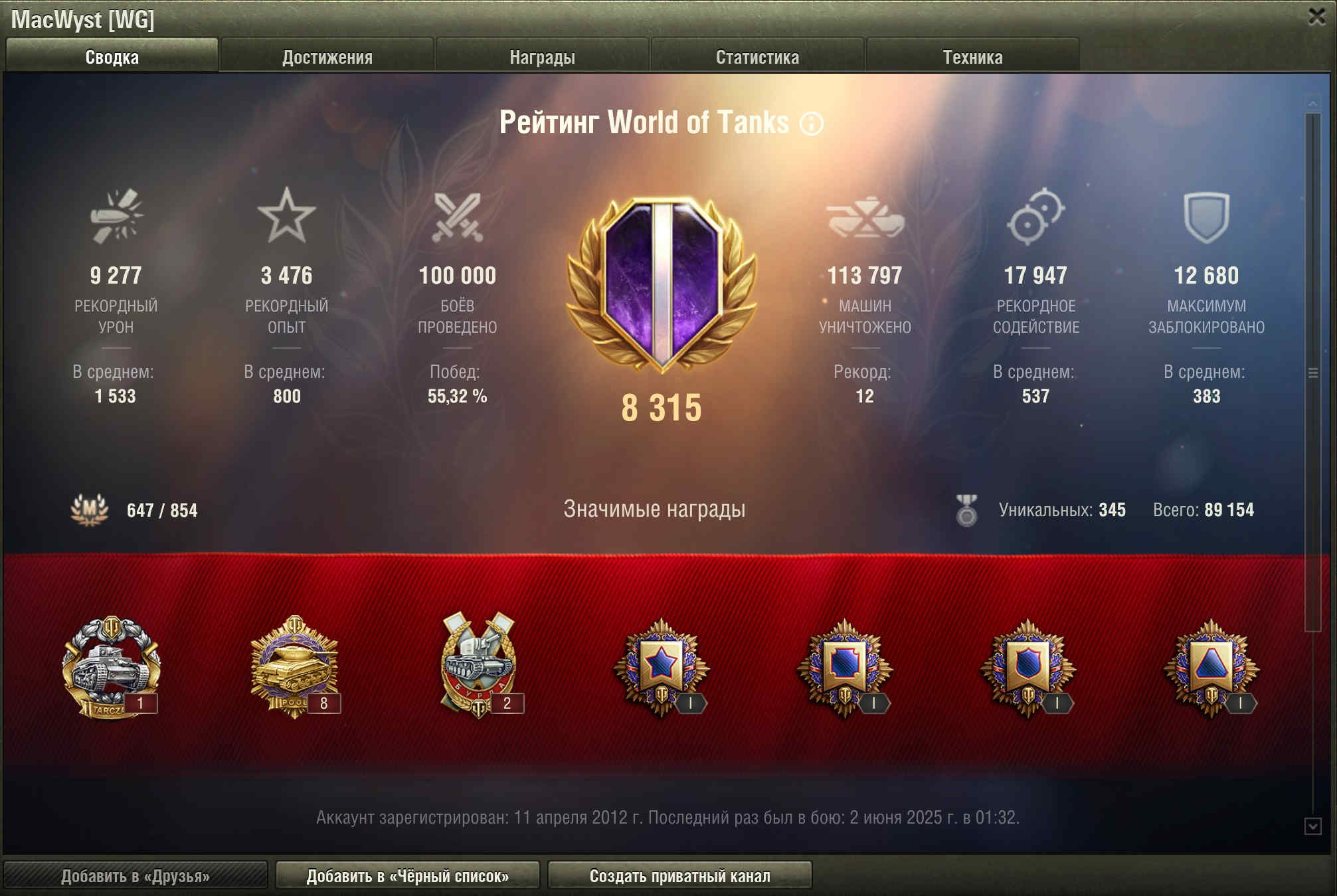Viewport: 1337px width, 896px height.
Task: Select the golden Pool medal with 8
Action: click(x=294, y=667)
